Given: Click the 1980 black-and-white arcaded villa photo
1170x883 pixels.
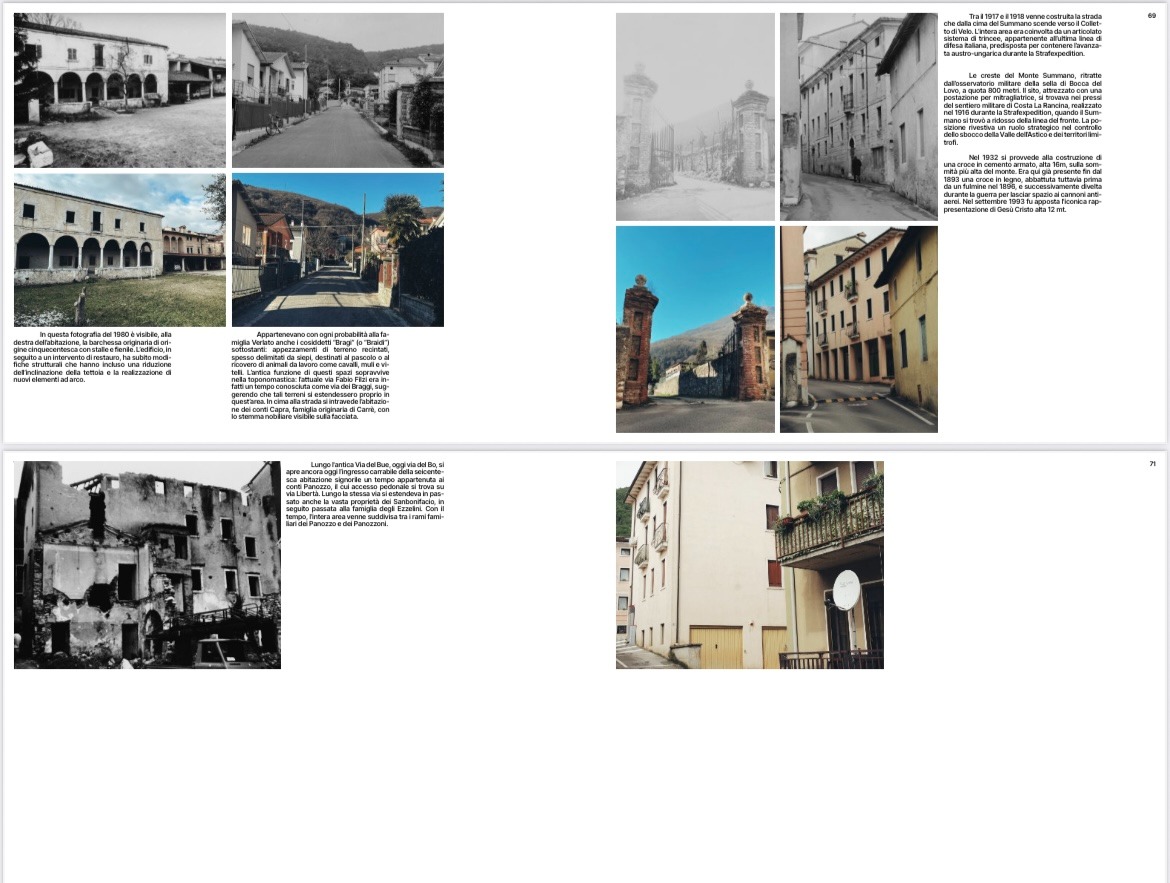Looking at the screenshot, I should (x=119, y=90).
